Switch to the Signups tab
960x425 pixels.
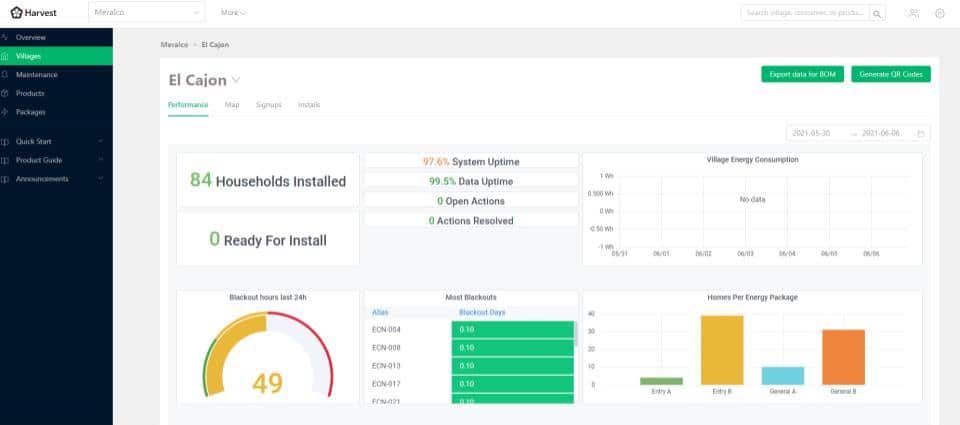point(268,104)
